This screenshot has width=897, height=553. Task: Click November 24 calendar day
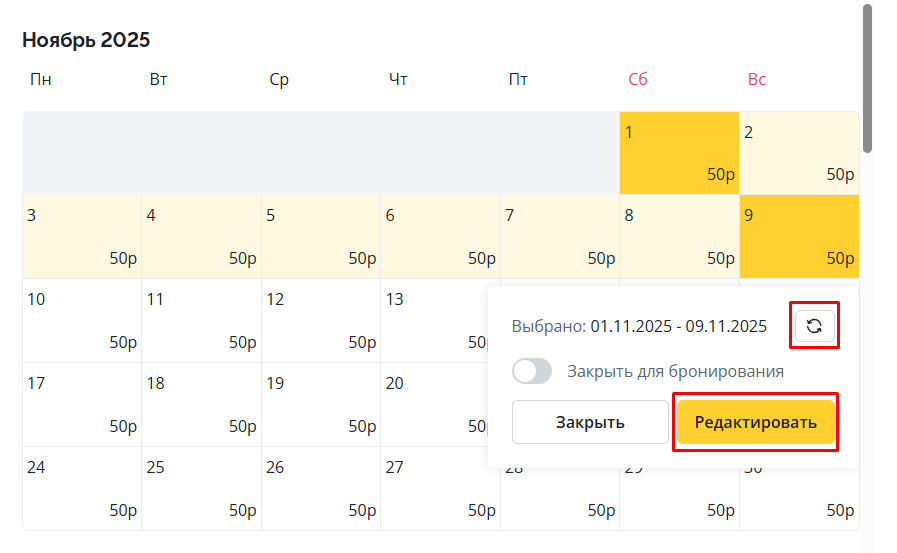tap(82, 488)
